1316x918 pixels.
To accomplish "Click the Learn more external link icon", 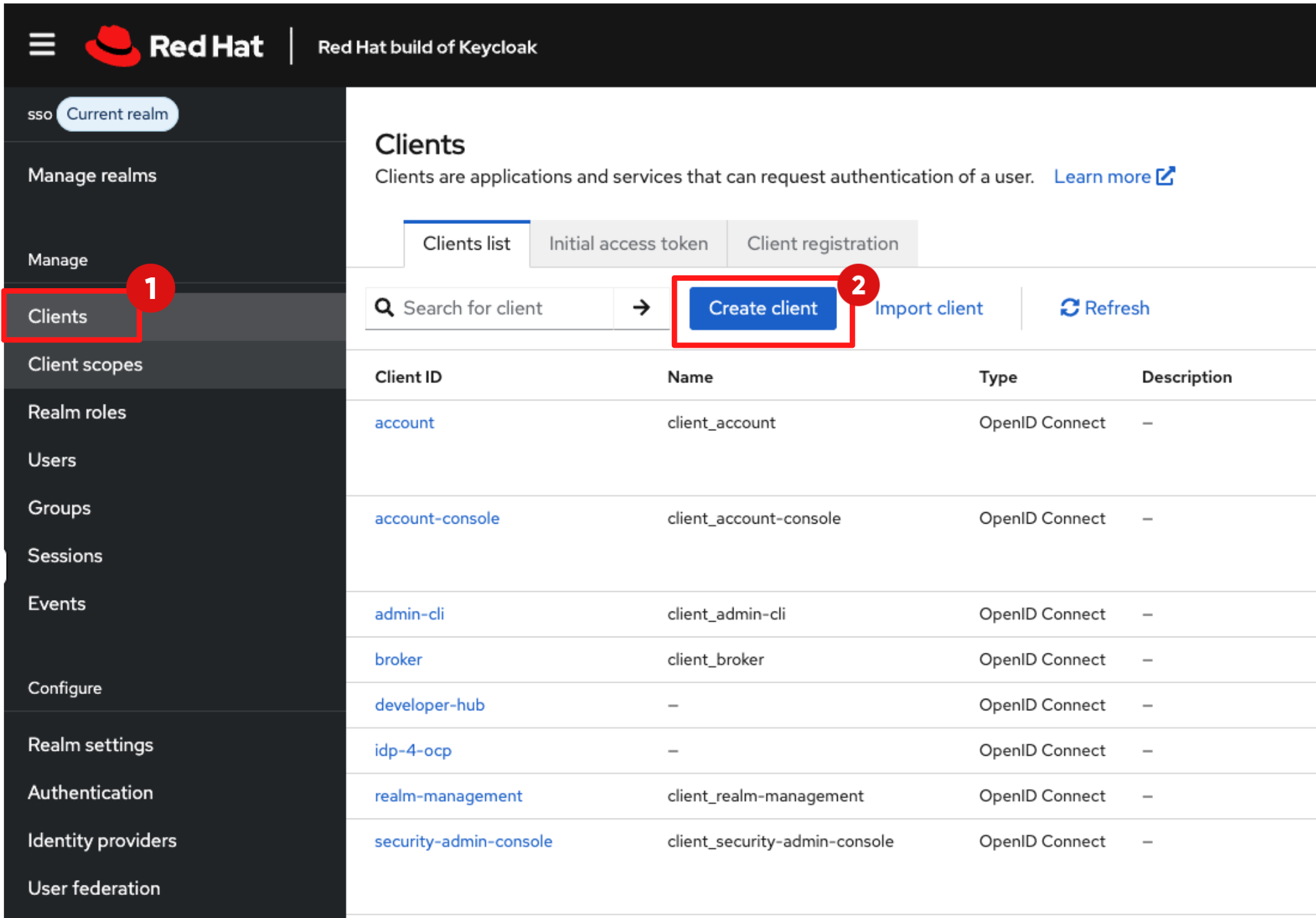I will click(1165, 177).
